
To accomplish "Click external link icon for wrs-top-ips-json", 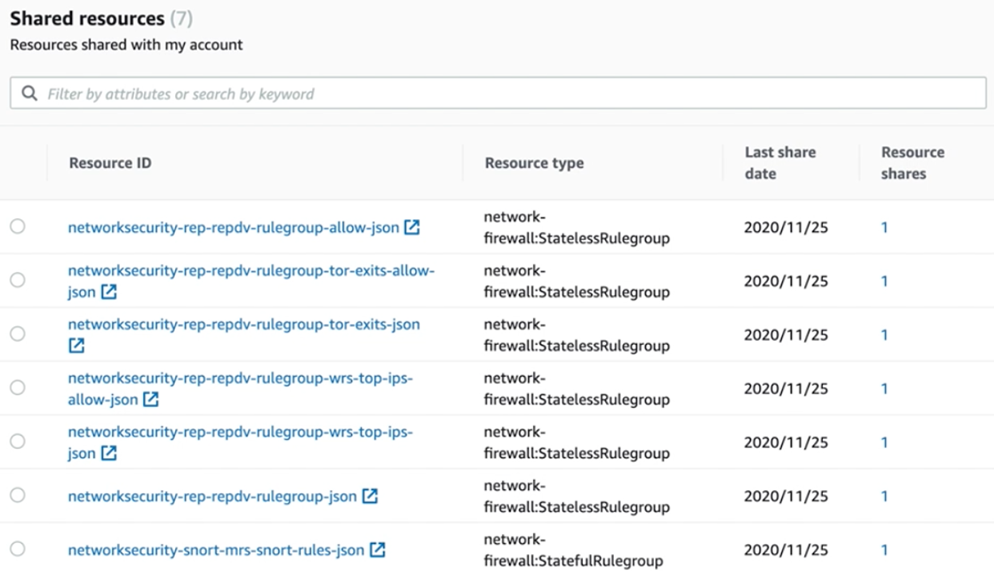I will (109, 454).
